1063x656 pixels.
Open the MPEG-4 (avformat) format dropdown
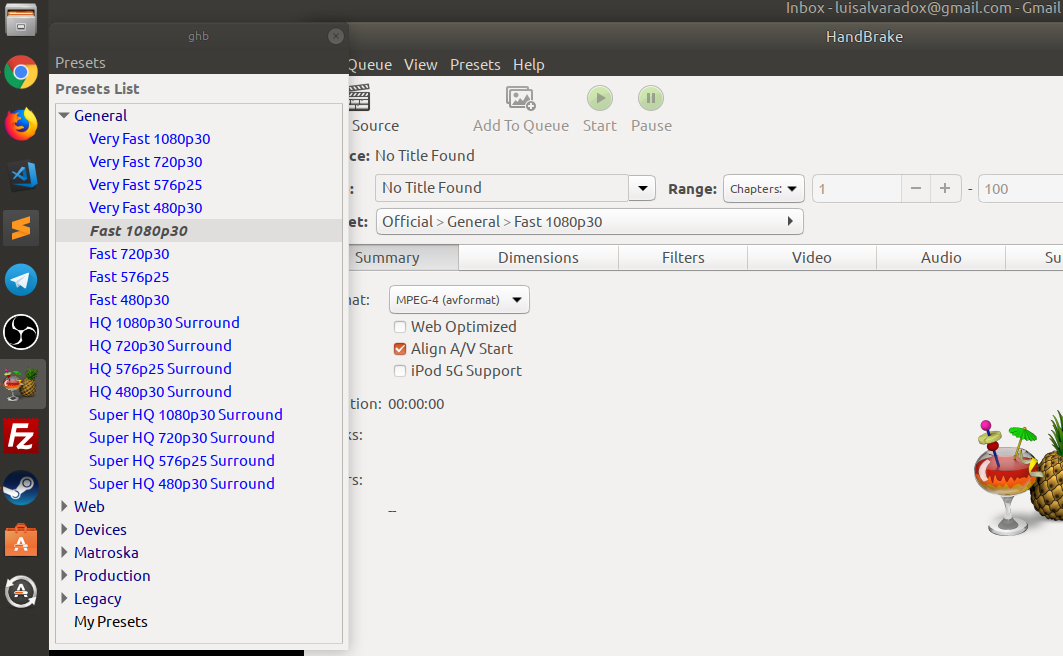459,300
